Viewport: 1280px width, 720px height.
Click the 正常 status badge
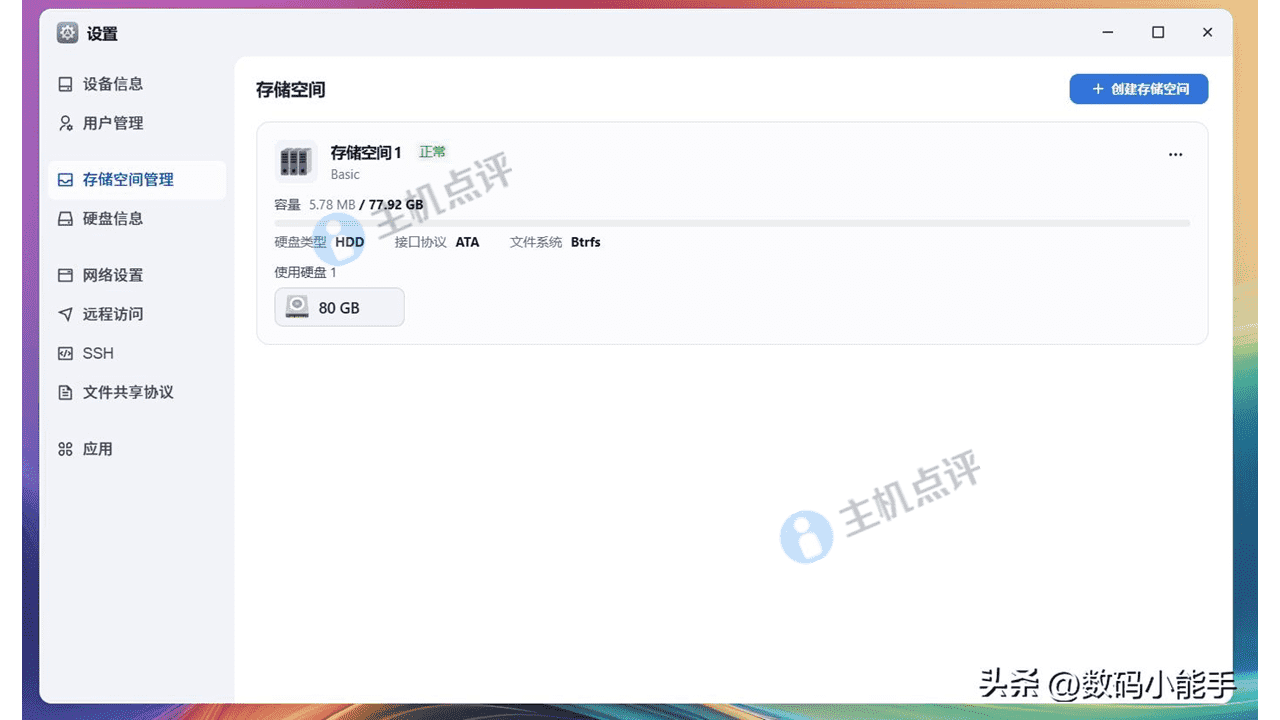pyautogui.click(x=432, y=152)
